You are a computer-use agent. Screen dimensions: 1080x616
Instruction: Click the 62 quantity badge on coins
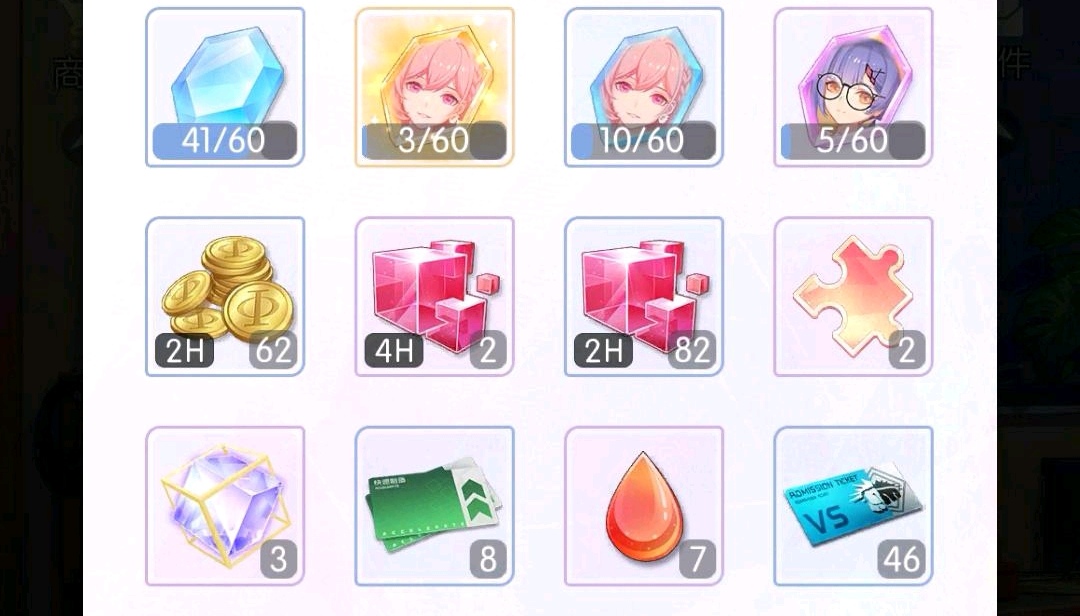click(273, 350)
